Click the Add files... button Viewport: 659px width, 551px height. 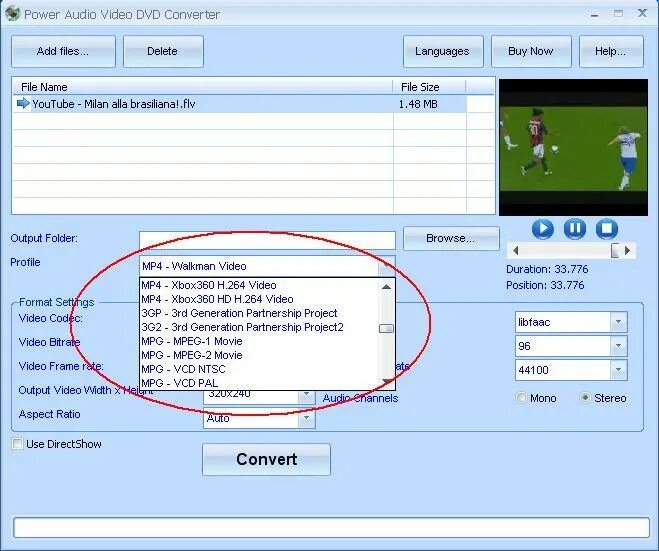click(x=63, y=51)
